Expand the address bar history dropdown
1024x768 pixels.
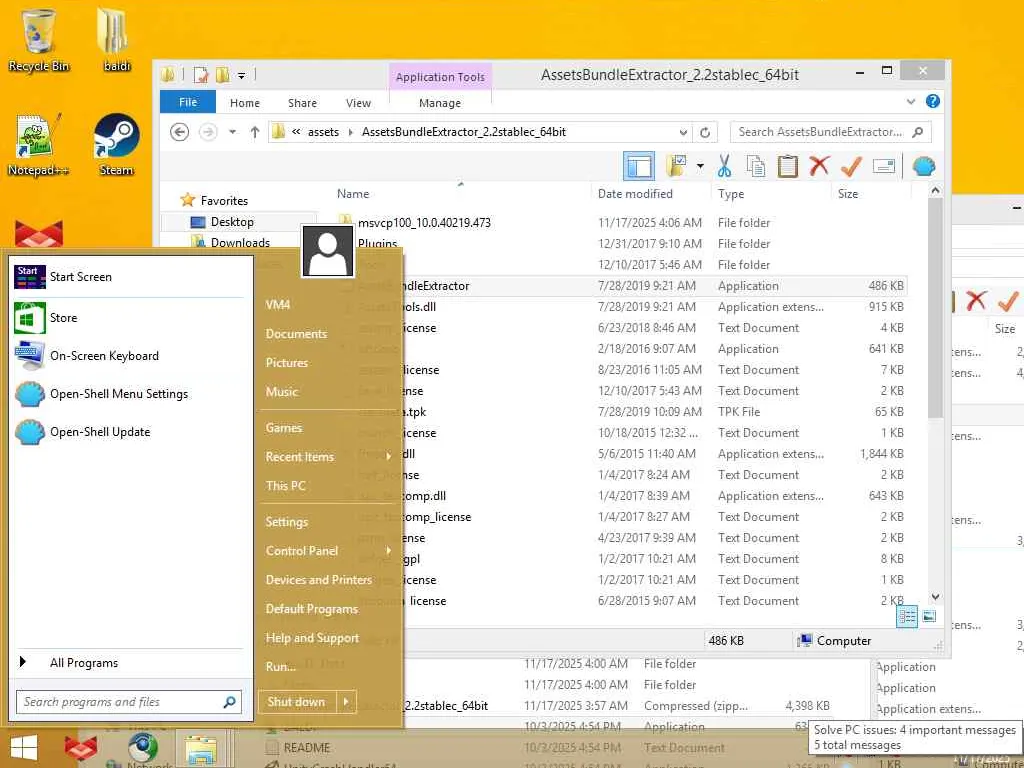(683, 133)
